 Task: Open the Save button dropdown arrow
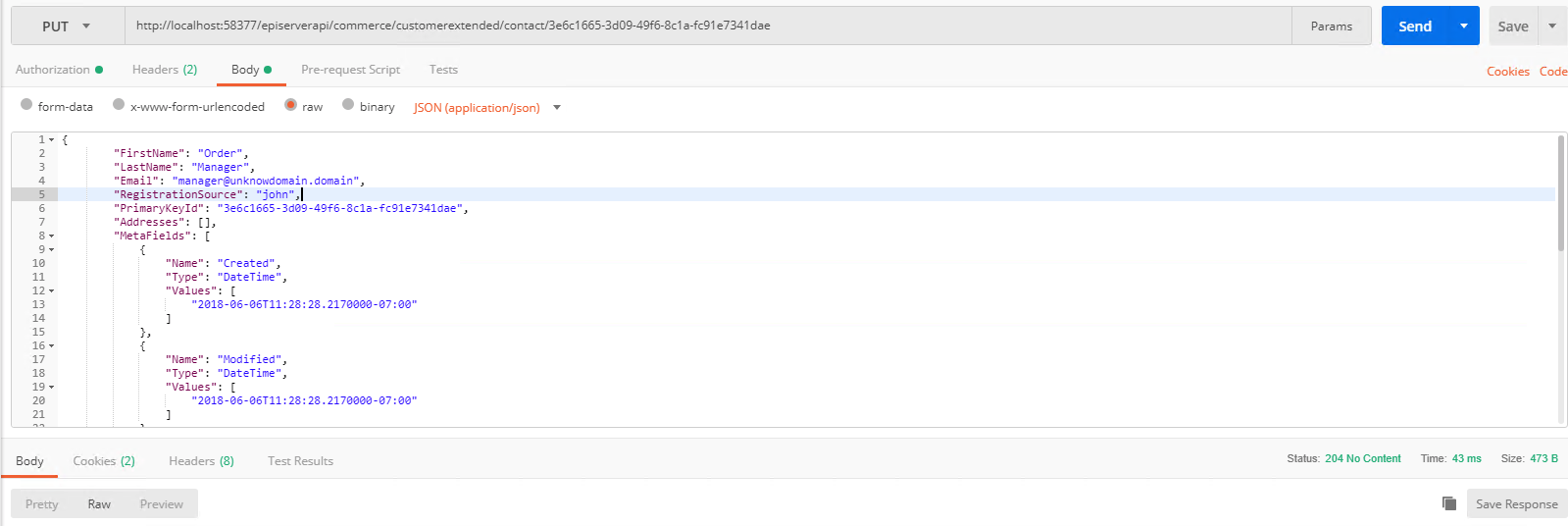click(1552, 26)
